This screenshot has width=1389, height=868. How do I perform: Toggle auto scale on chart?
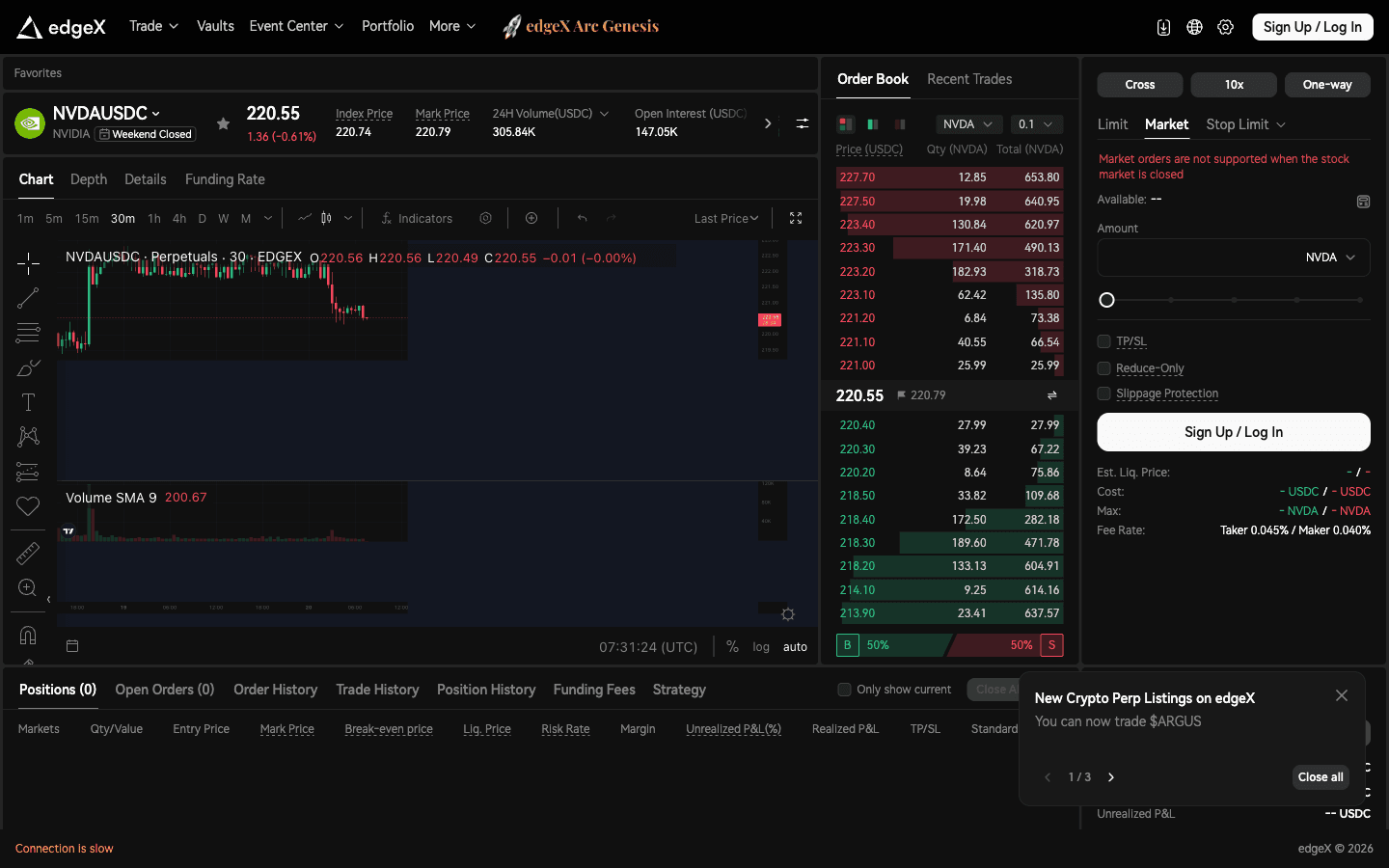point(795,647)
